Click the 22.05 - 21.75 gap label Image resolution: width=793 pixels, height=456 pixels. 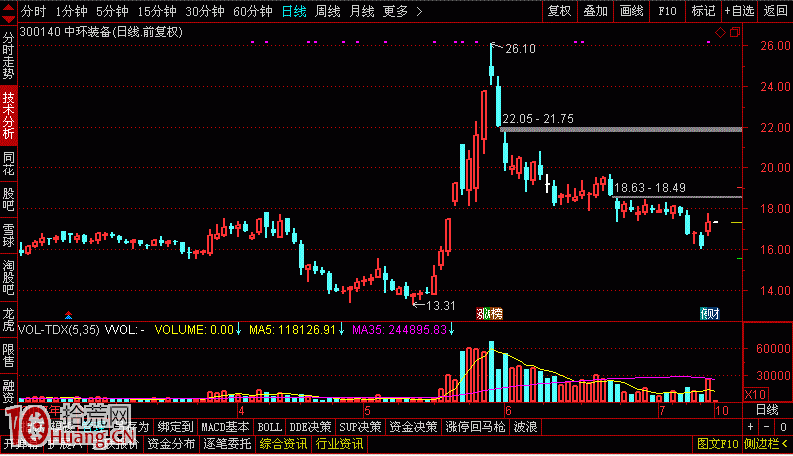(538, 119)
